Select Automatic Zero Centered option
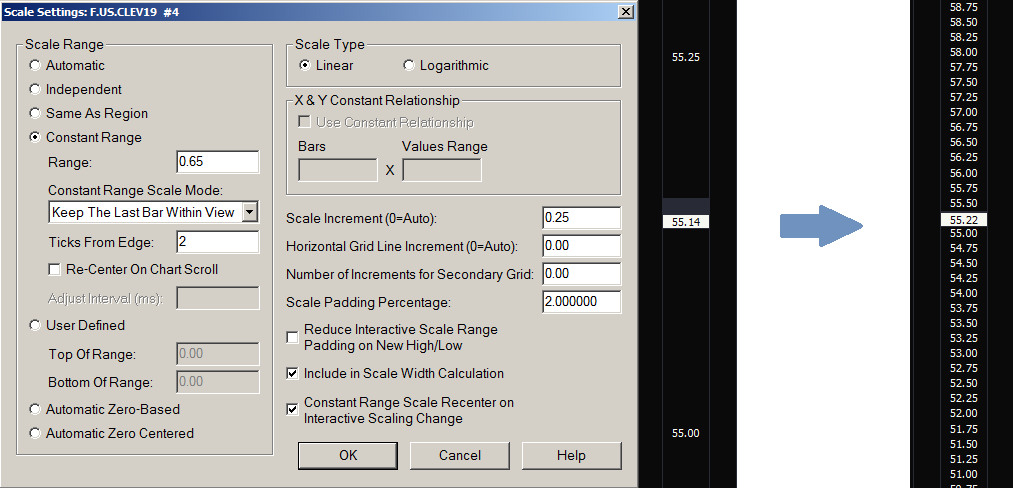This screenshot has height=488, width=1013. click(36, 434)
